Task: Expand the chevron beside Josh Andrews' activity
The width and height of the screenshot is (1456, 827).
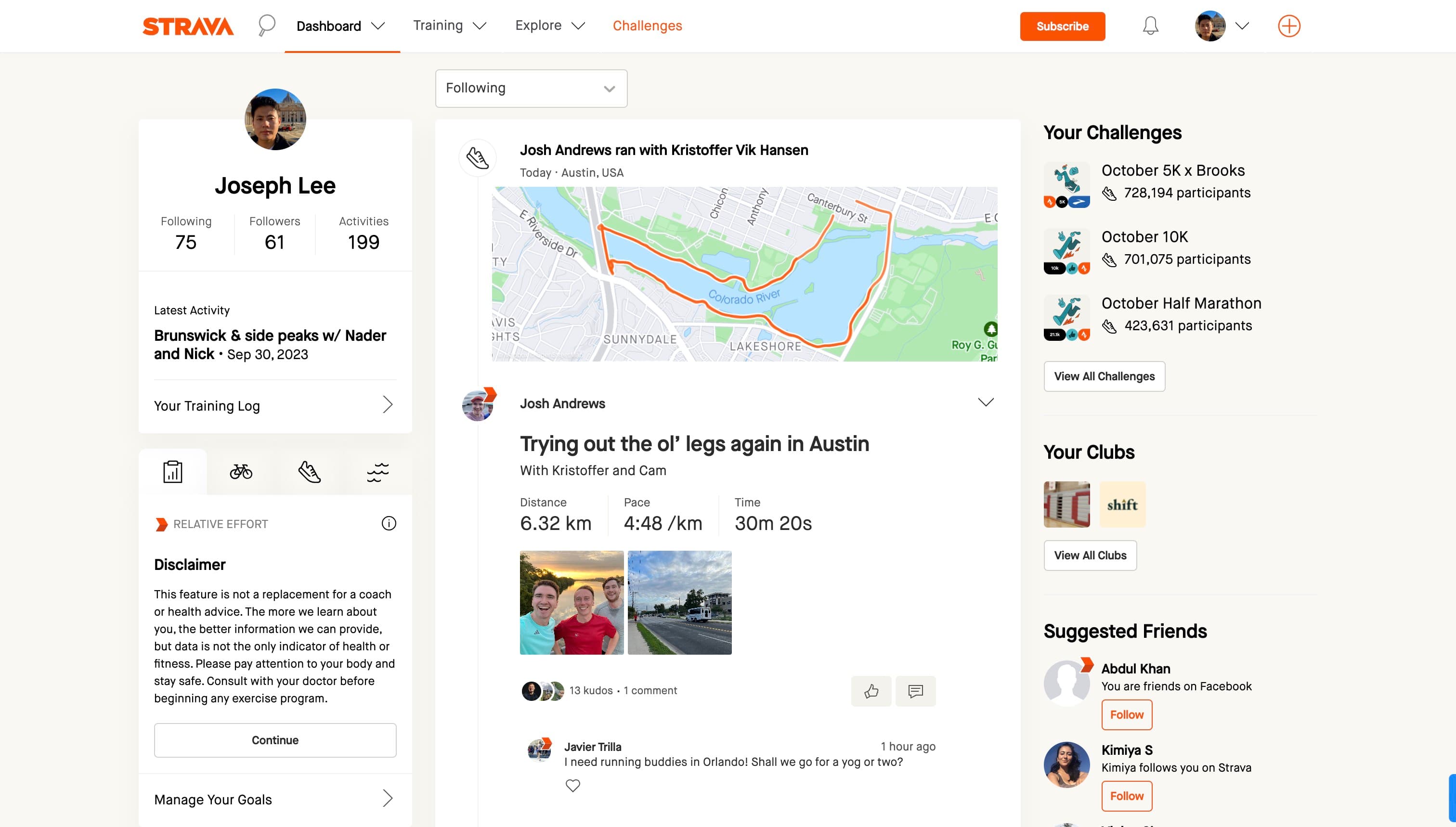Action: pos(986,402)
